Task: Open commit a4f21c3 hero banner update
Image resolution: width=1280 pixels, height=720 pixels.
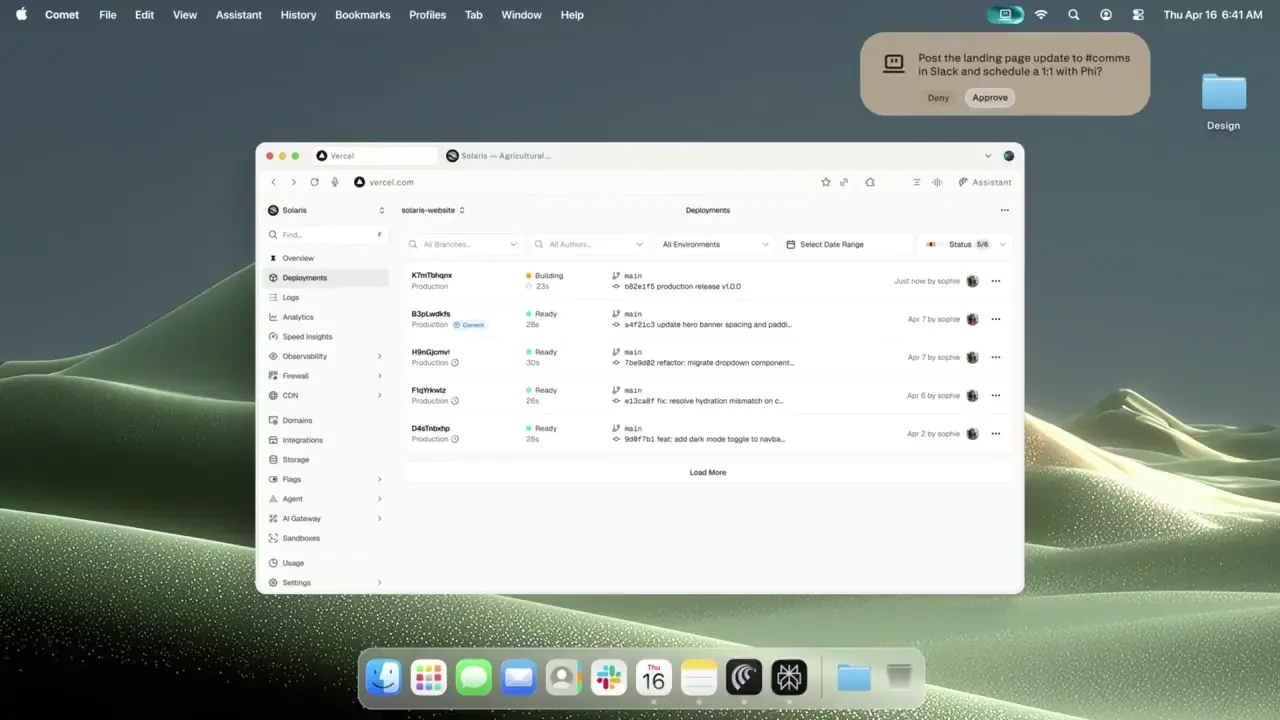Action: (x=708, y=325)
